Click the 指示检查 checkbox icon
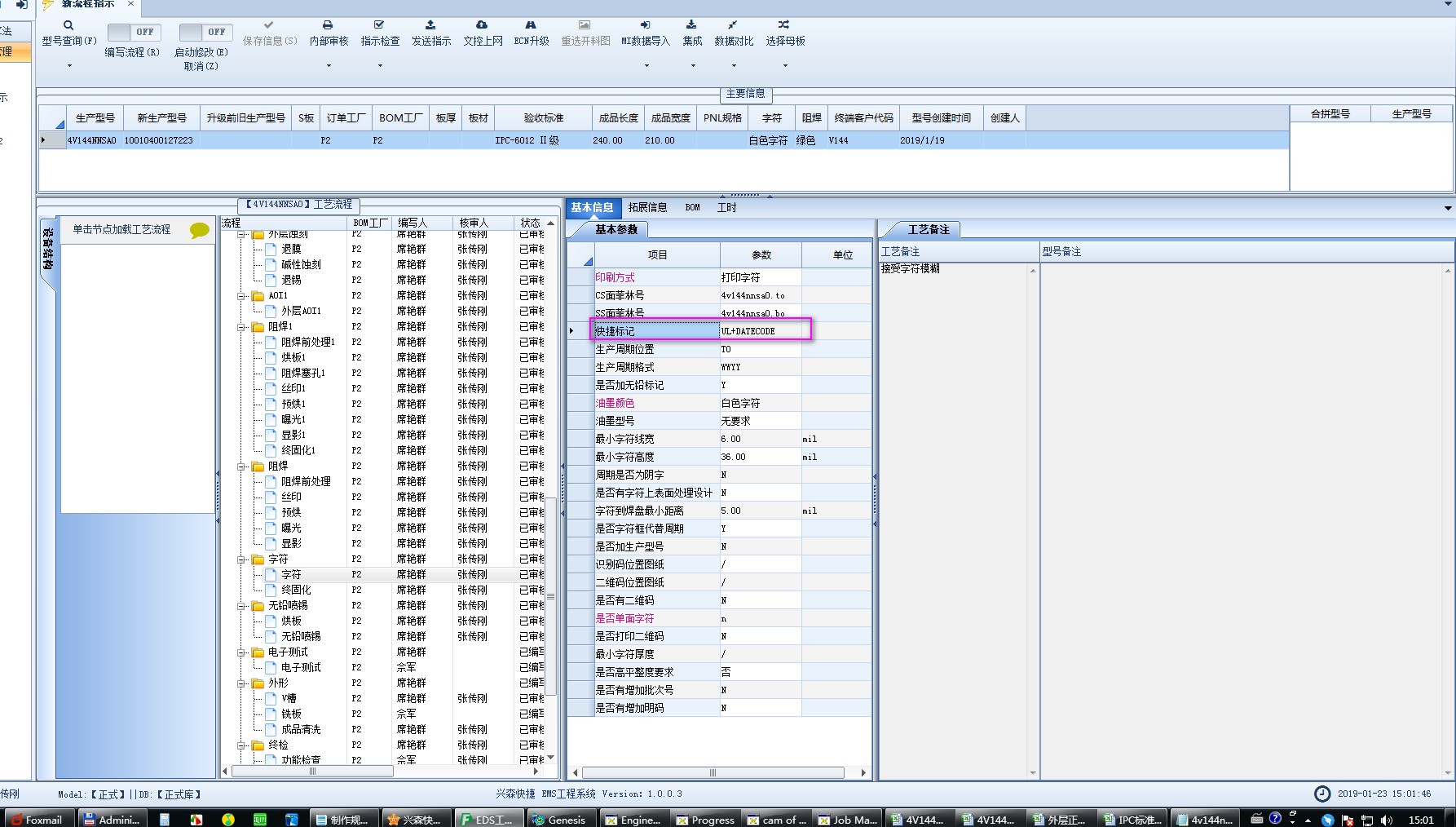Viewport: 1456px width, 827px height. [x=379, y=25]
